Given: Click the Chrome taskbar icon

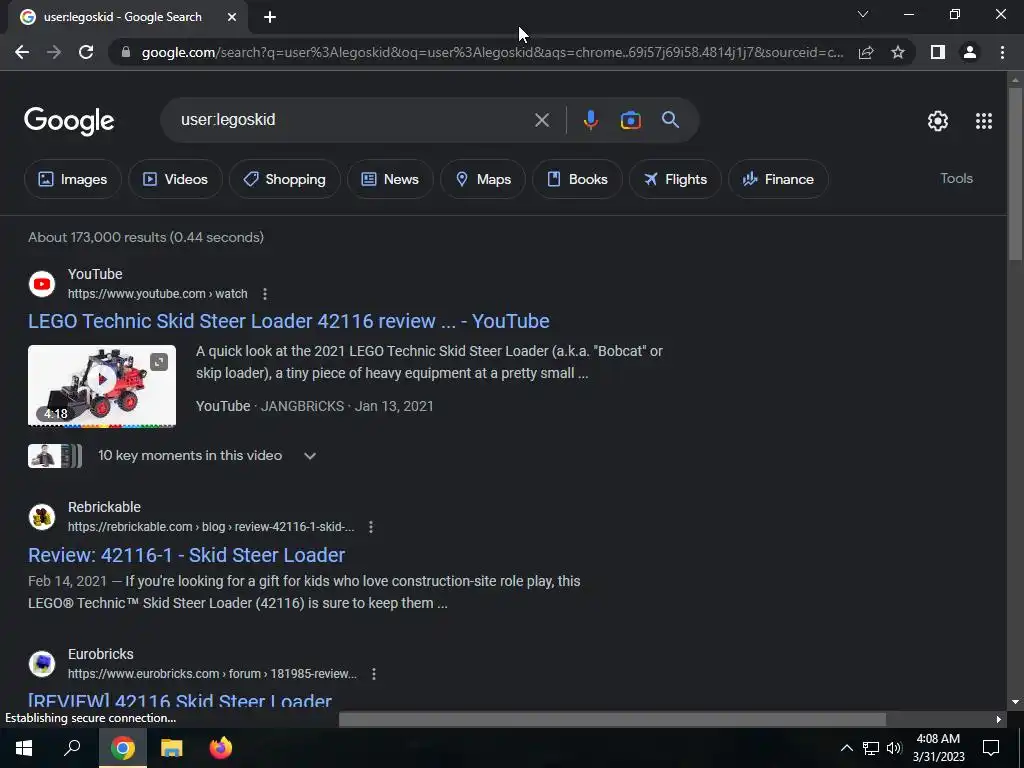Looking at the screenshot, I should click(x=122, y=748).
